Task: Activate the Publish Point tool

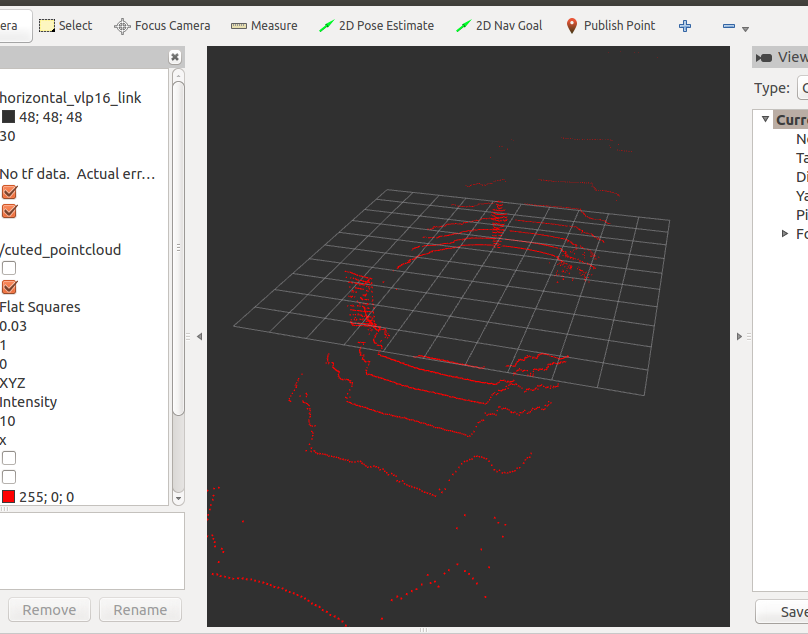Action: click(611, 26)
